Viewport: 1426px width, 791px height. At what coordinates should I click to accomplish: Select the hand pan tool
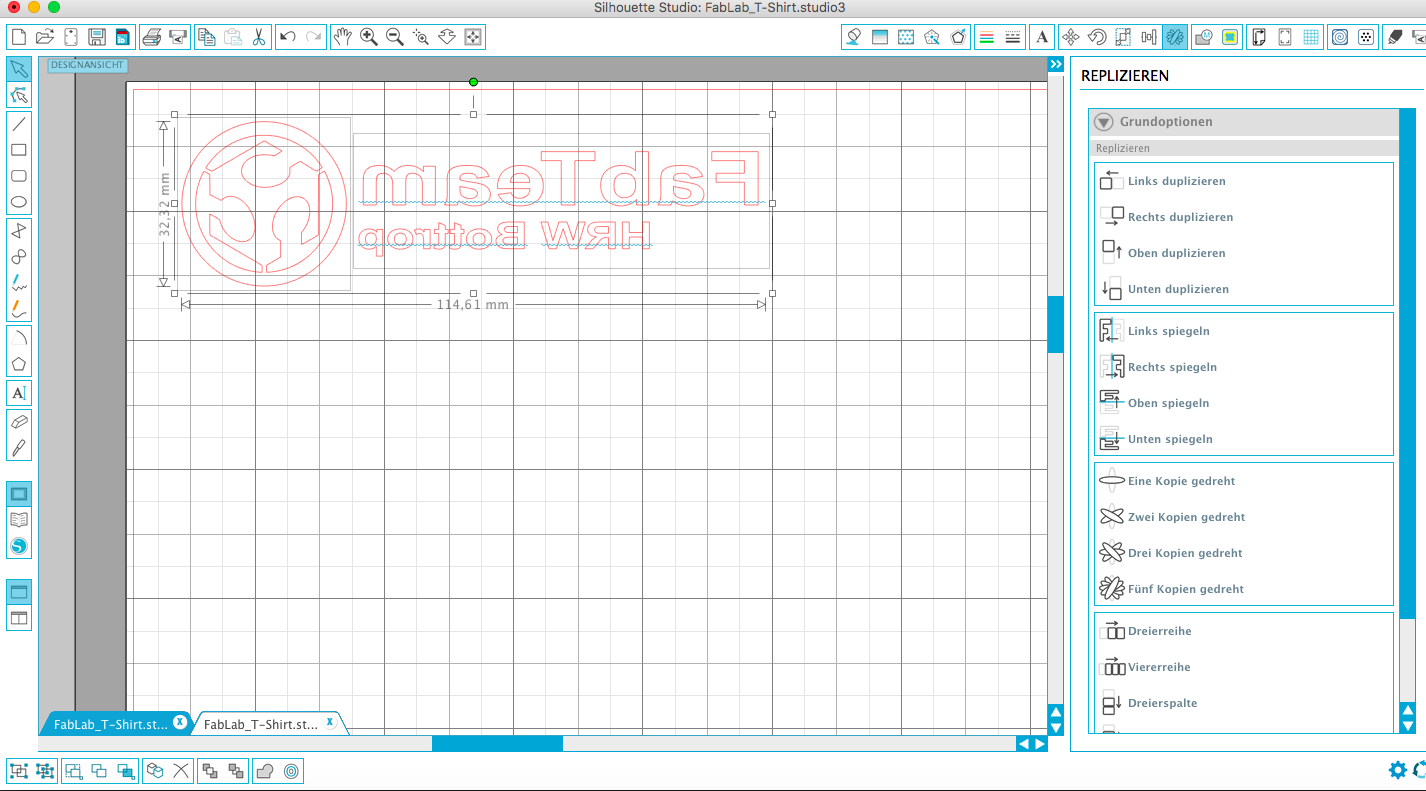[x=343, y=37]
